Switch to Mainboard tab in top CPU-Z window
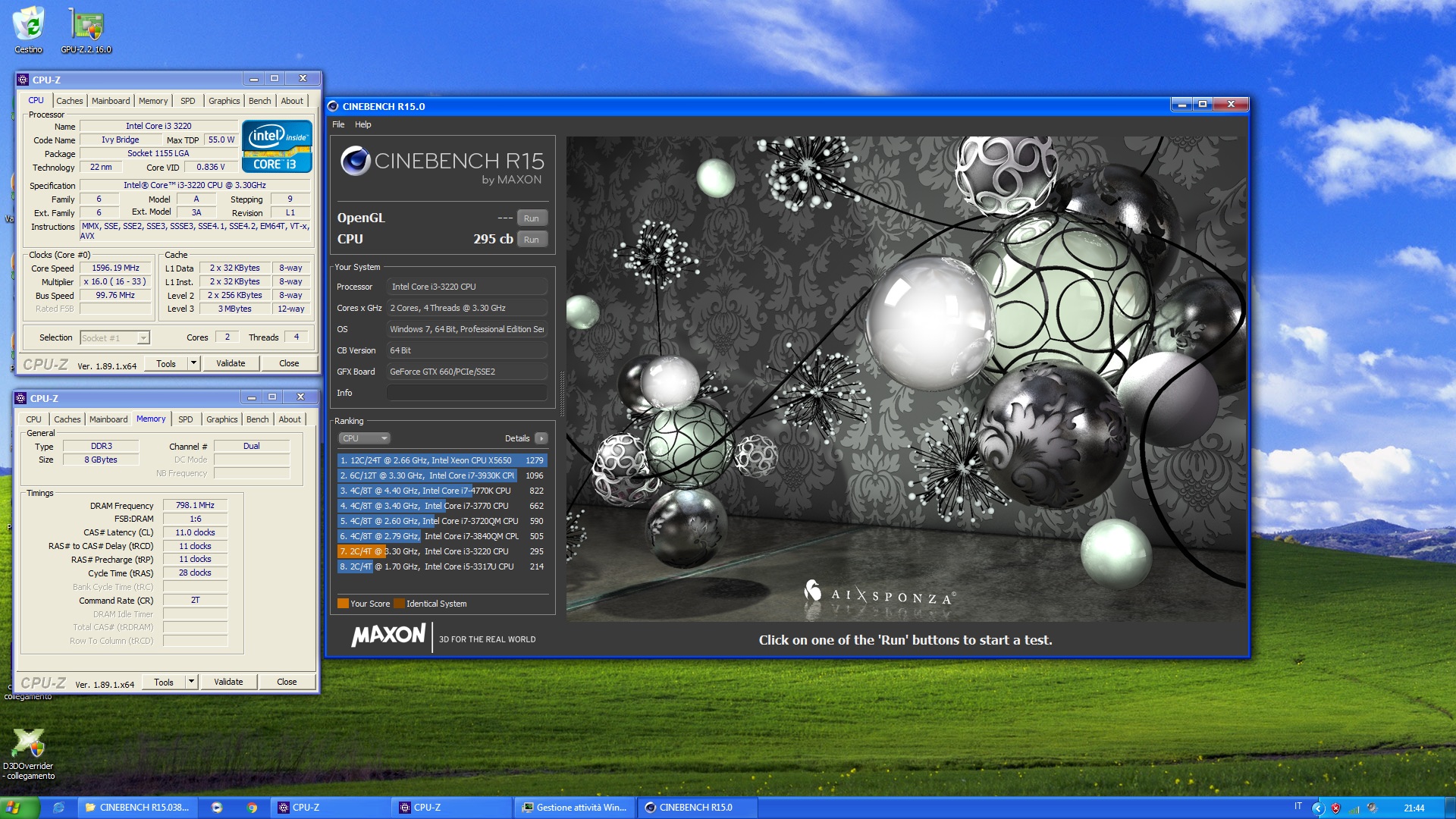 tap(111, 101)
